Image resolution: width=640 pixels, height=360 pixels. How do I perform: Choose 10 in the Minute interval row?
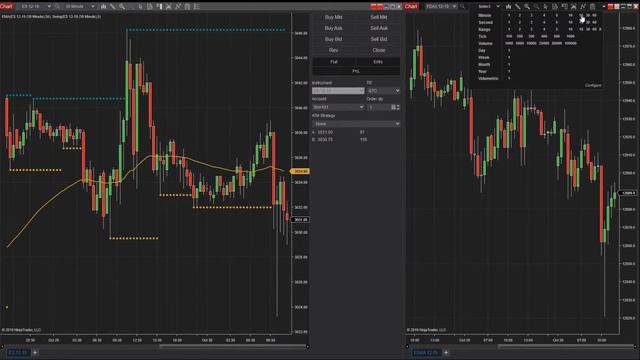click(x=570, y=16)
